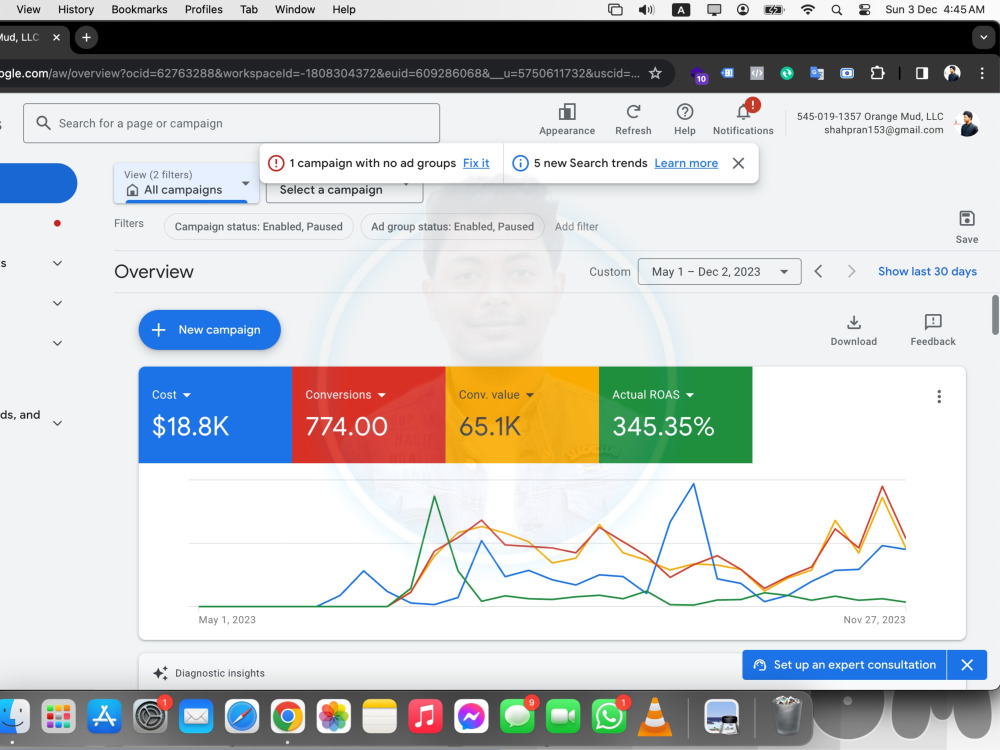Screen dimensions: 1000x750
Task: Open the Chrome extensions puzzle icon
Action: [x=878, y=73]
